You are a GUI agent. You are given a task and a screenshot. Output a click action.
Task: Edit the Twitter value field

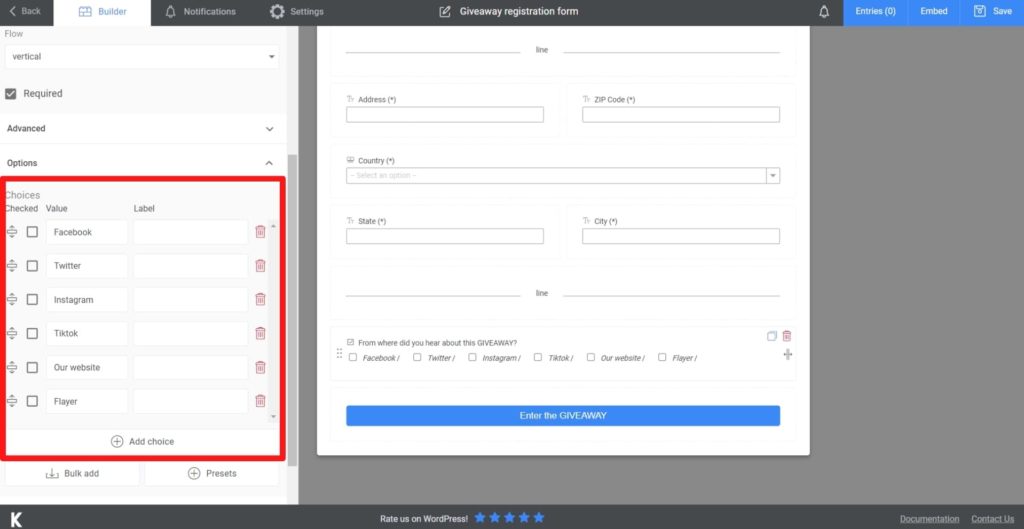(87, 266)
